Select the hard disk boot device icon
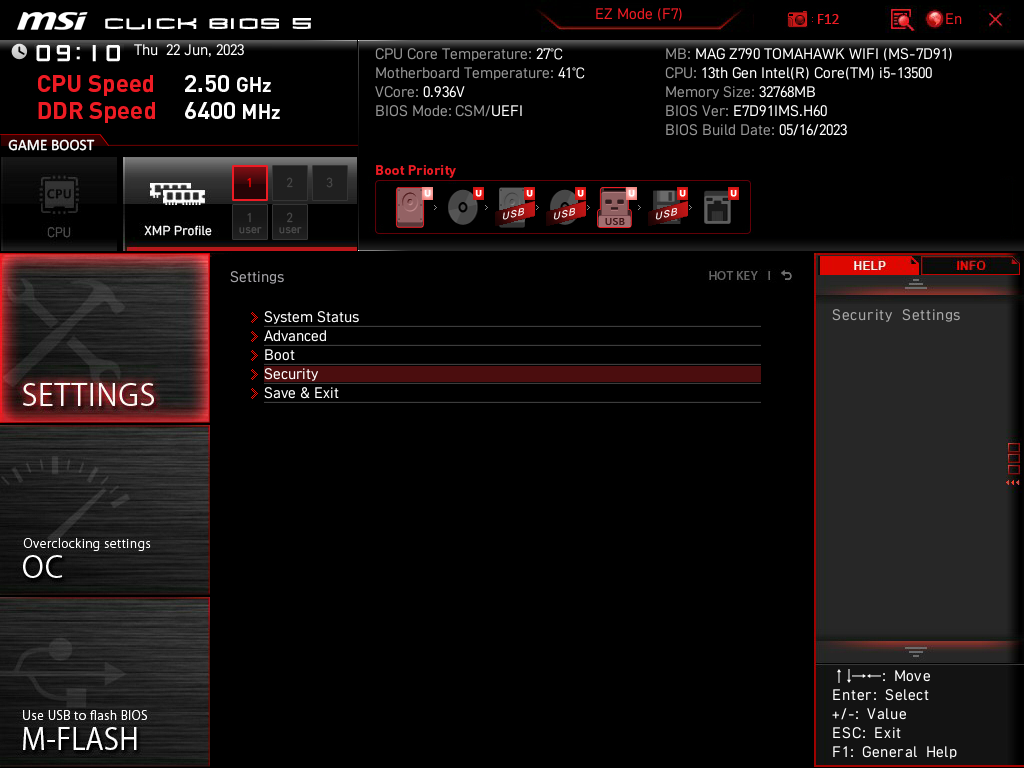This screenshot has width=1024, height=768. click(413, 207)
